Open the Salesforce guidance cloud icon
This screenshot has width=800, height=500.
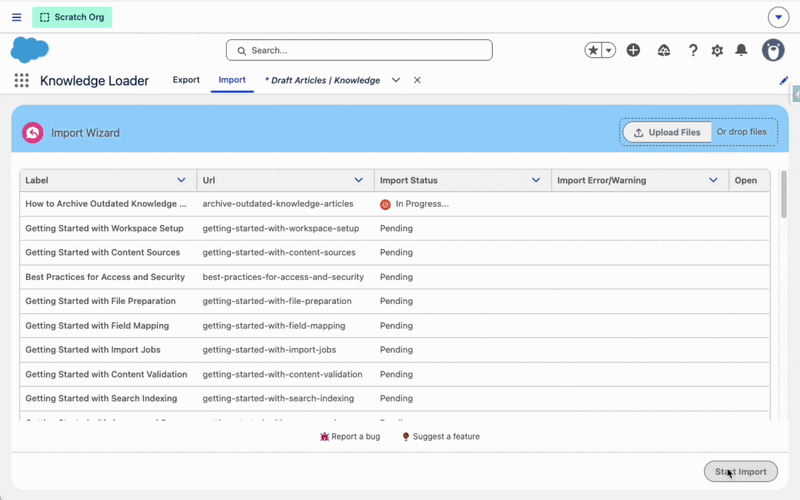pyautogui.click(x=664, y=50)
